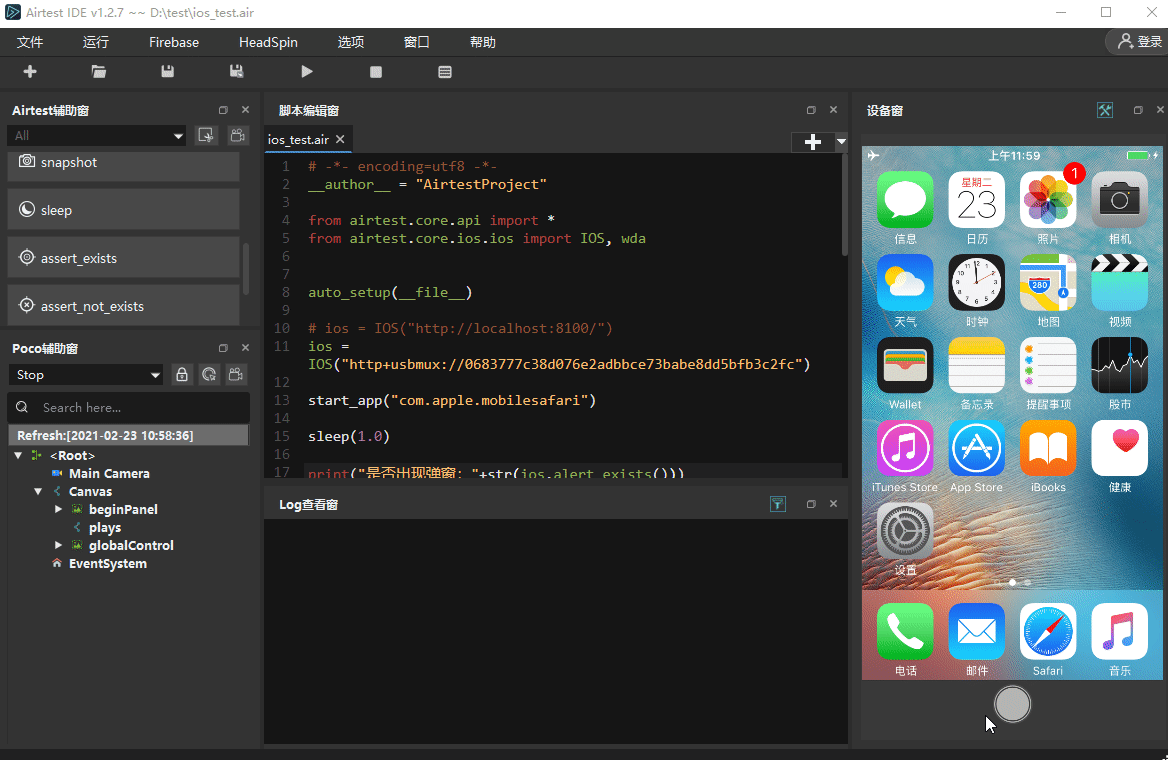The height and width of the screenshot is (760, 1168).
Task: Open the report viewer toolbar icon
Action: [x=445, y=72]
